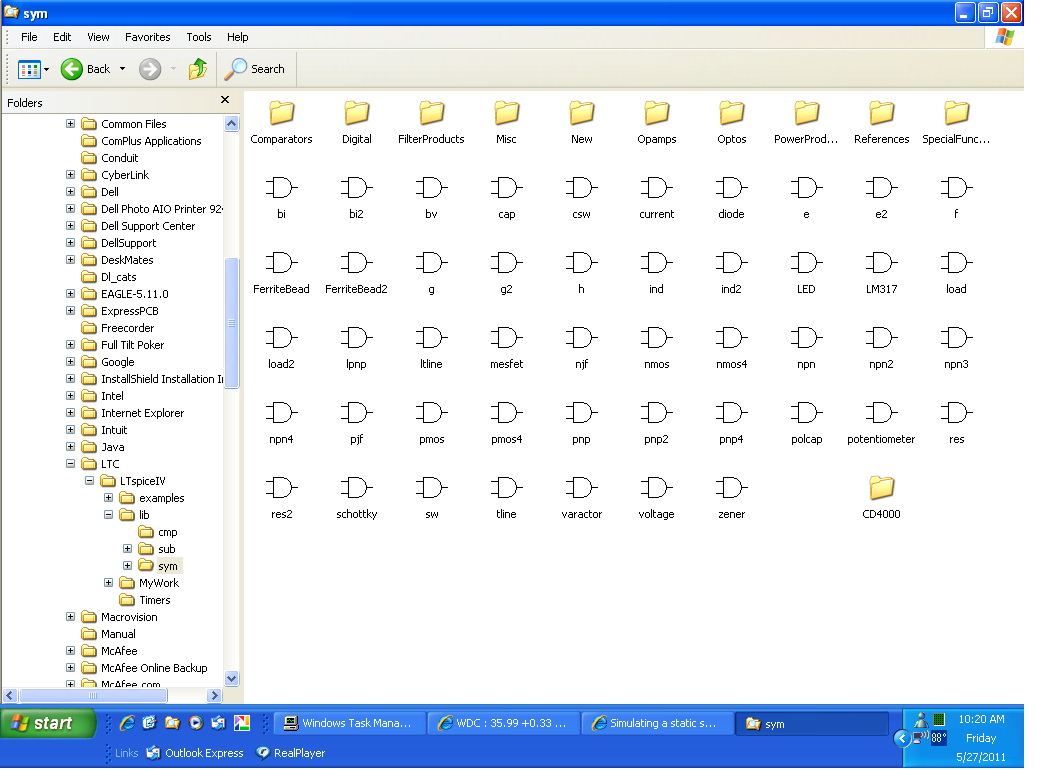
Task: Expand the MyWork folder node
Action: [x=108, y=583]
